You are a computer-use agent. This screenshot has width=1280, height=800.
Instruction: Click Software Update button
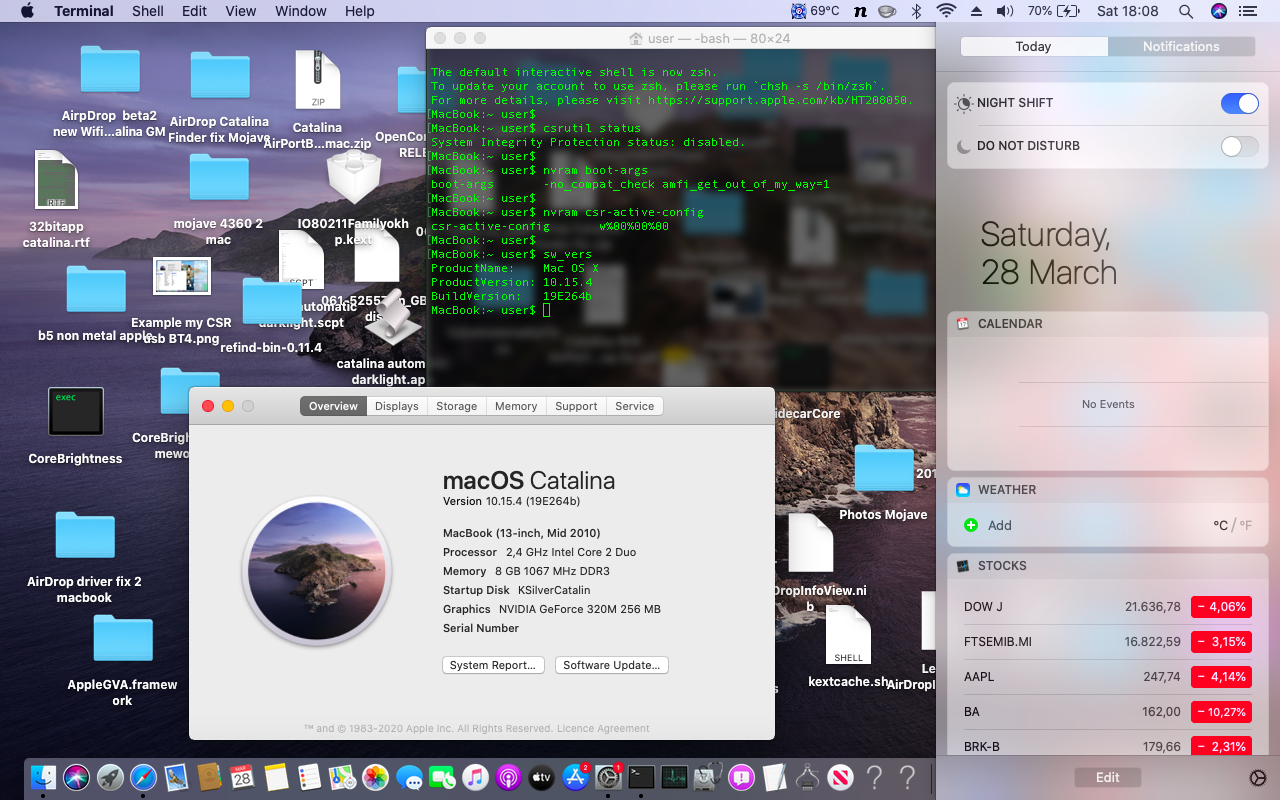click(x=611, y=665)
